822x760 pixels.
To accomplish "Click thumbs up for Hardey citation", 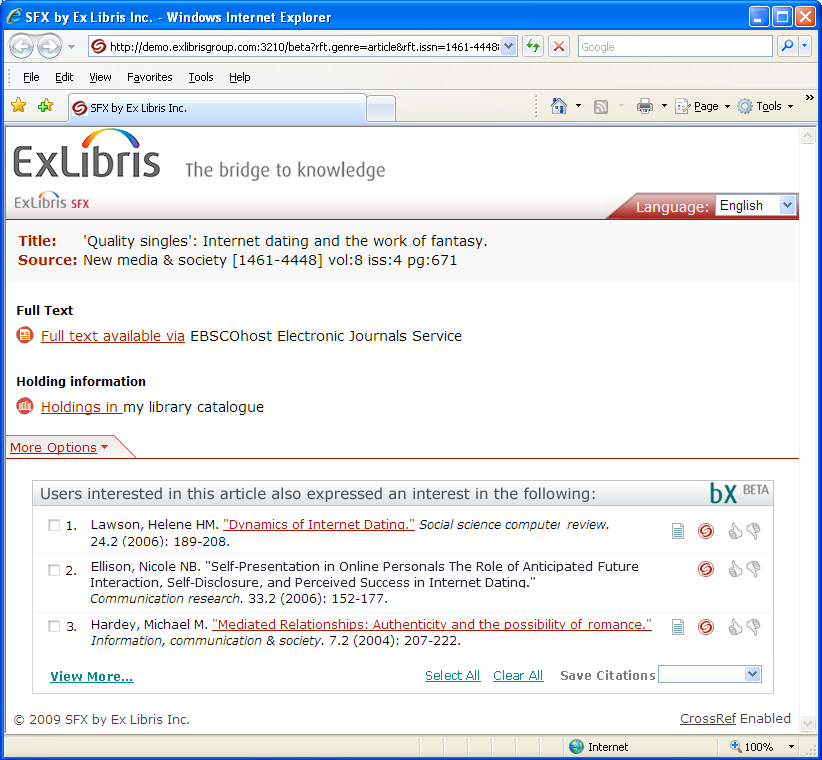I will [735, 626].
